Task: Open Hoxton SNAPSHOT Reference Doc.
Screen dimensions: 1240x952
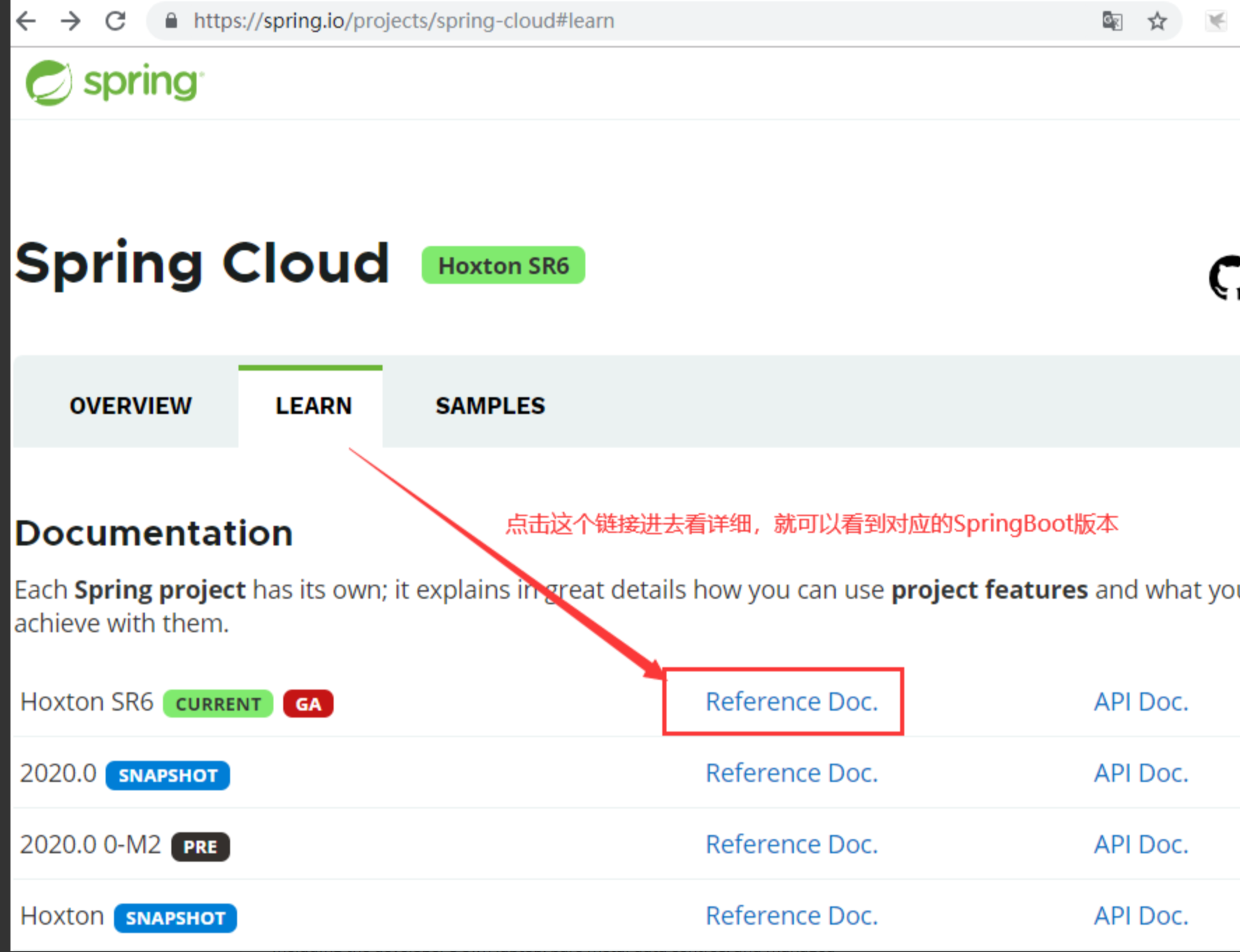Action: tap(792, 916)
